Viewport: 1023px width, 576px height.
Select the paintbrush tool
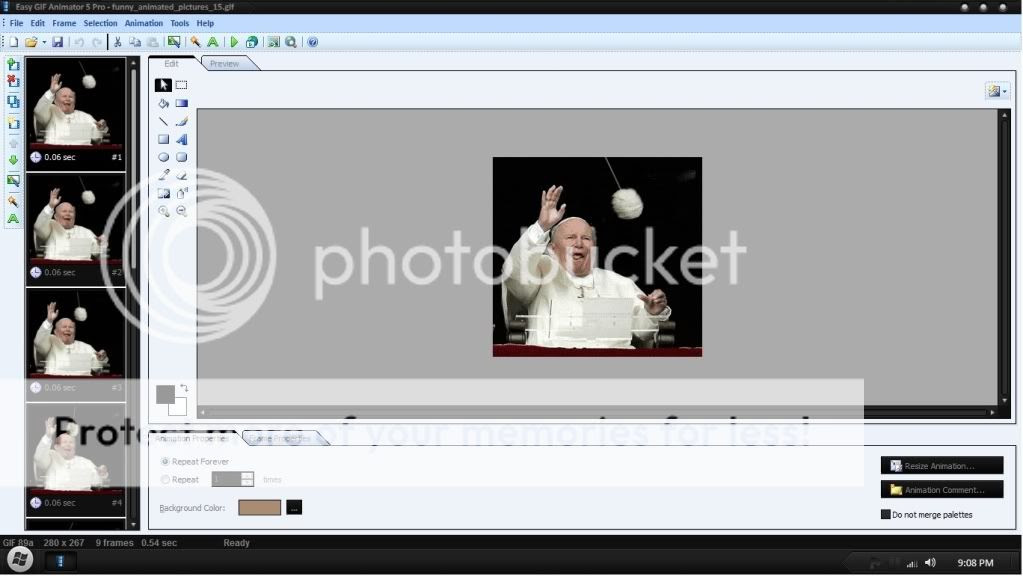pyautogui.click(x=181, y=121)
